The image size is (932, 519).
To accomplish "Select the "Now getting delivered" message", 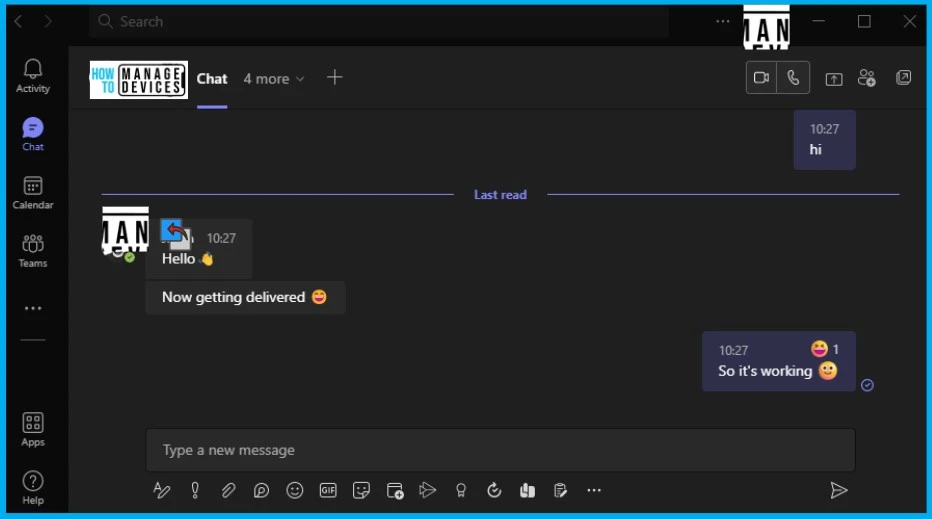I will pos(245,297).
